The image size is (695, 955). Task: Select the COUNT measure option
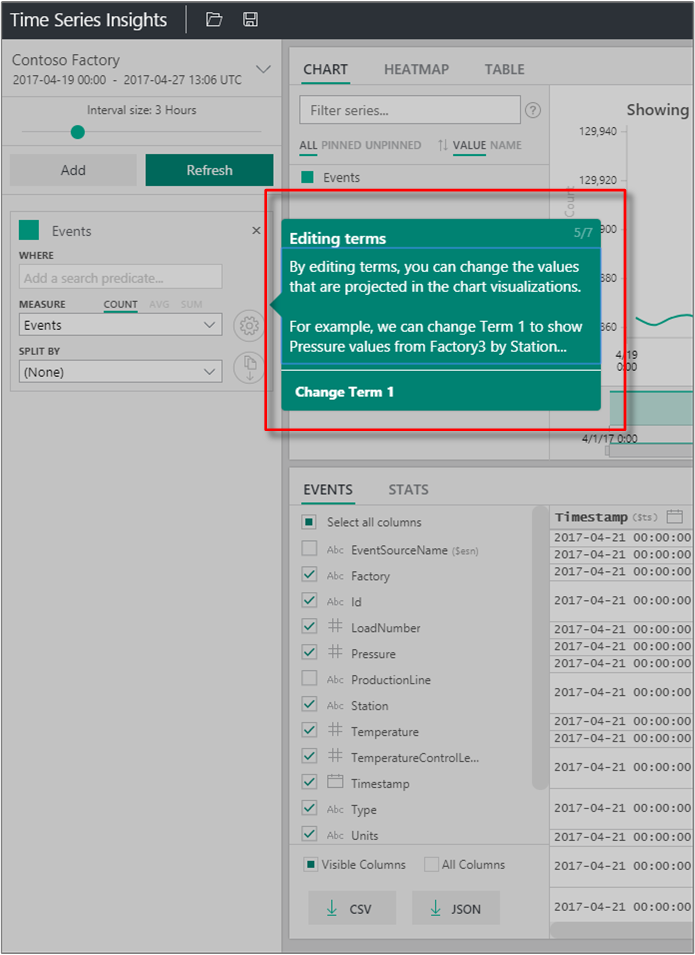120,304
